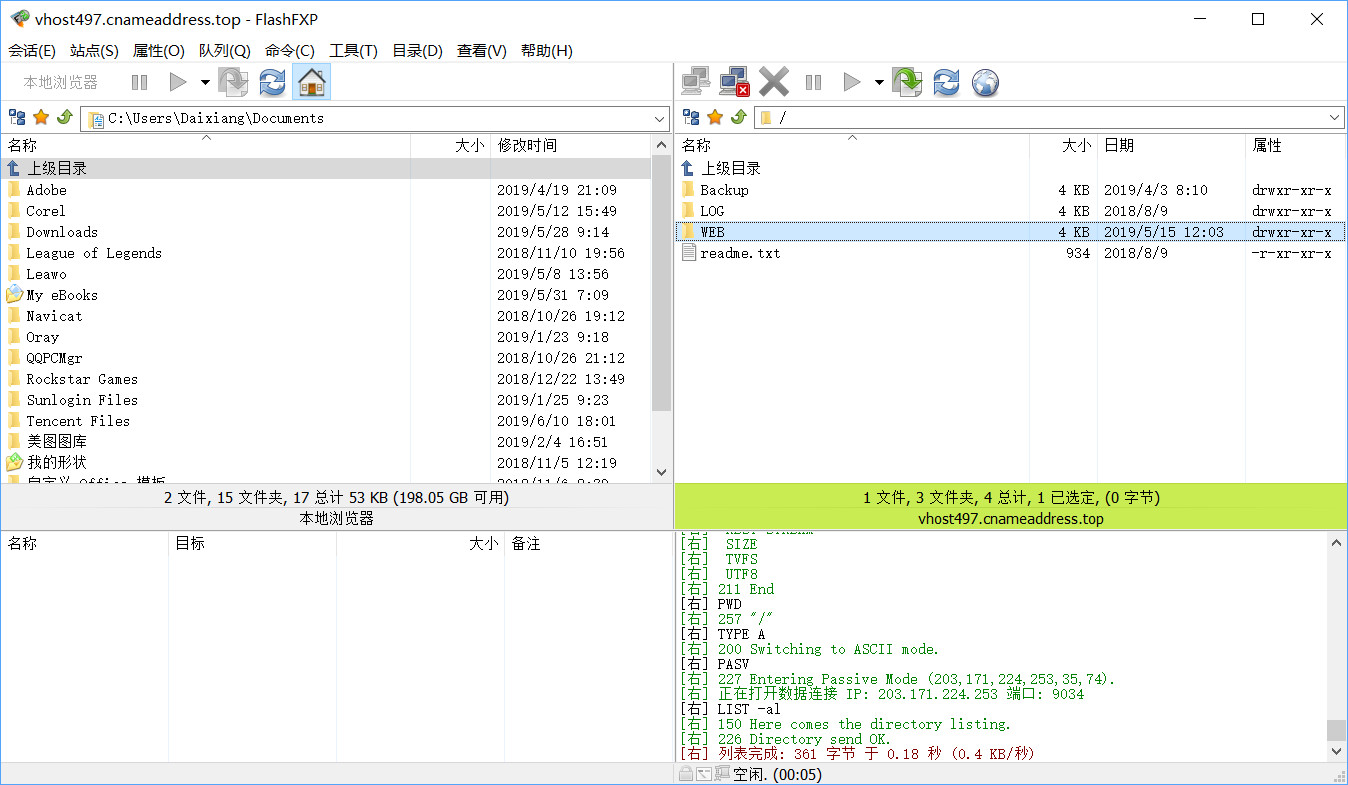This screenshot has width=1348, height=785.
Task: Expand the local path dropdown
Action: pos(659,119)
